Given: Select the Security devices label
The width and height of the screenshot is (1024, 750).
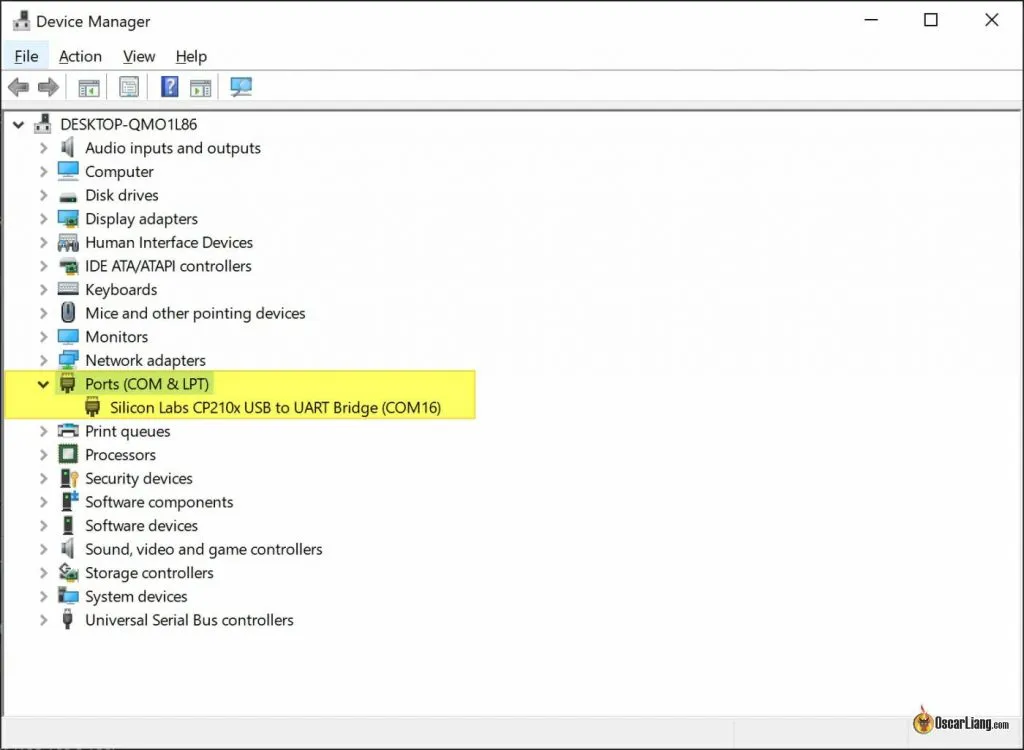Looking at the screenshot, I should [x=139, y=478].
